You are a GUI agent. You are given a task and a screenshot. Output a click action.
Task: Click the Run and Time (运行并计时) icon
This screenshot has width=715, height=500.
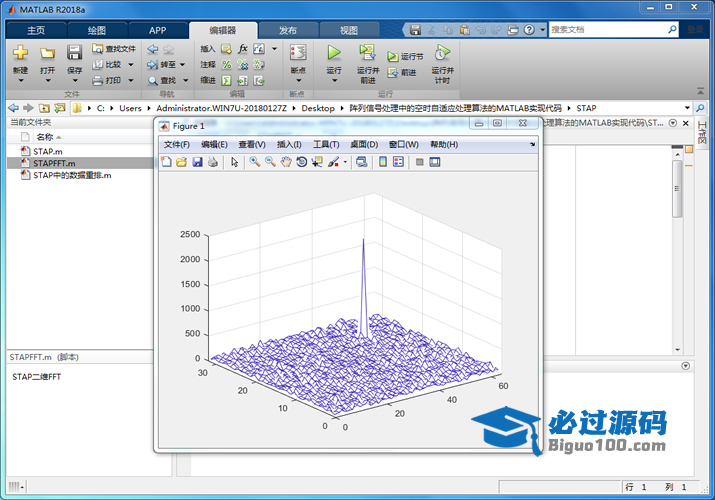coord(442,52)
